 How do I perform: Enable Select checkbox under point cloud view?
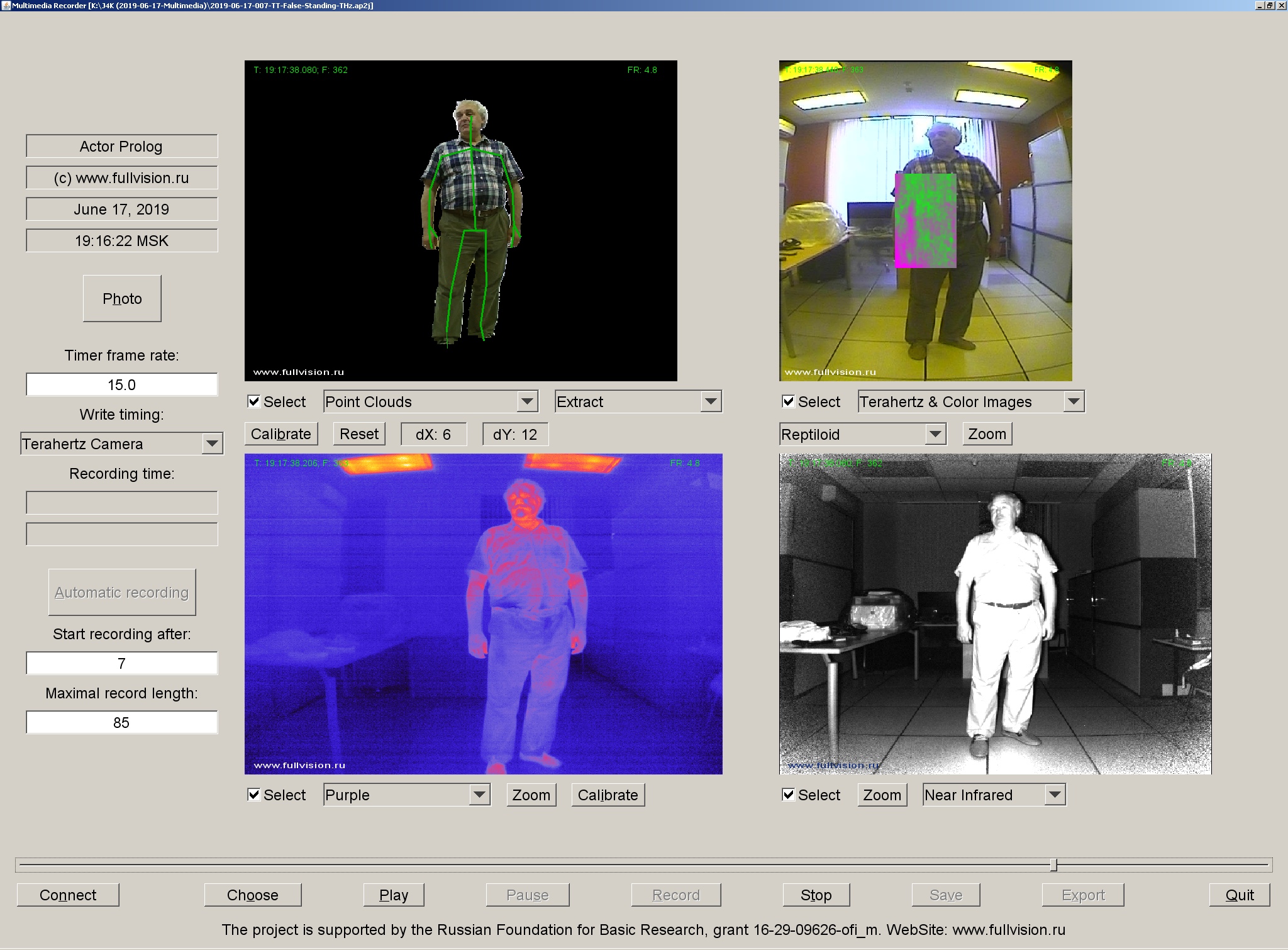[x=253, y=401]
